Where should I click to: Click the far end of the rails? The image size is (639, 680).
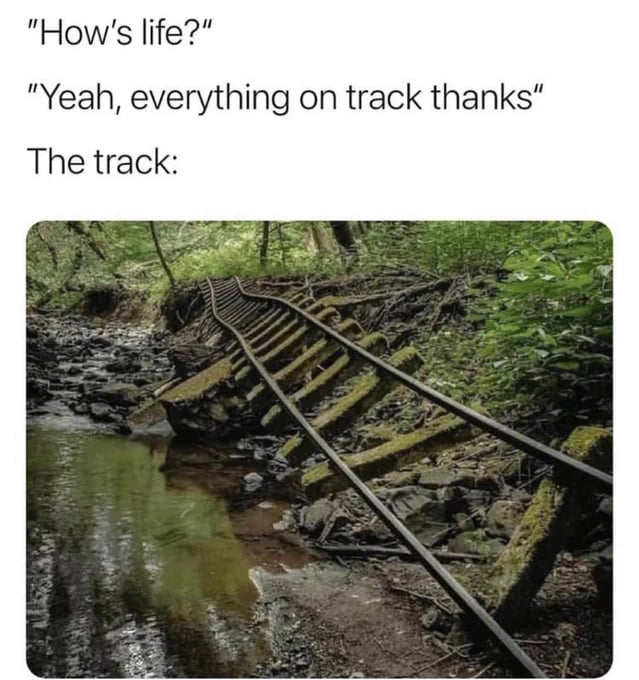tap(223, 284)
